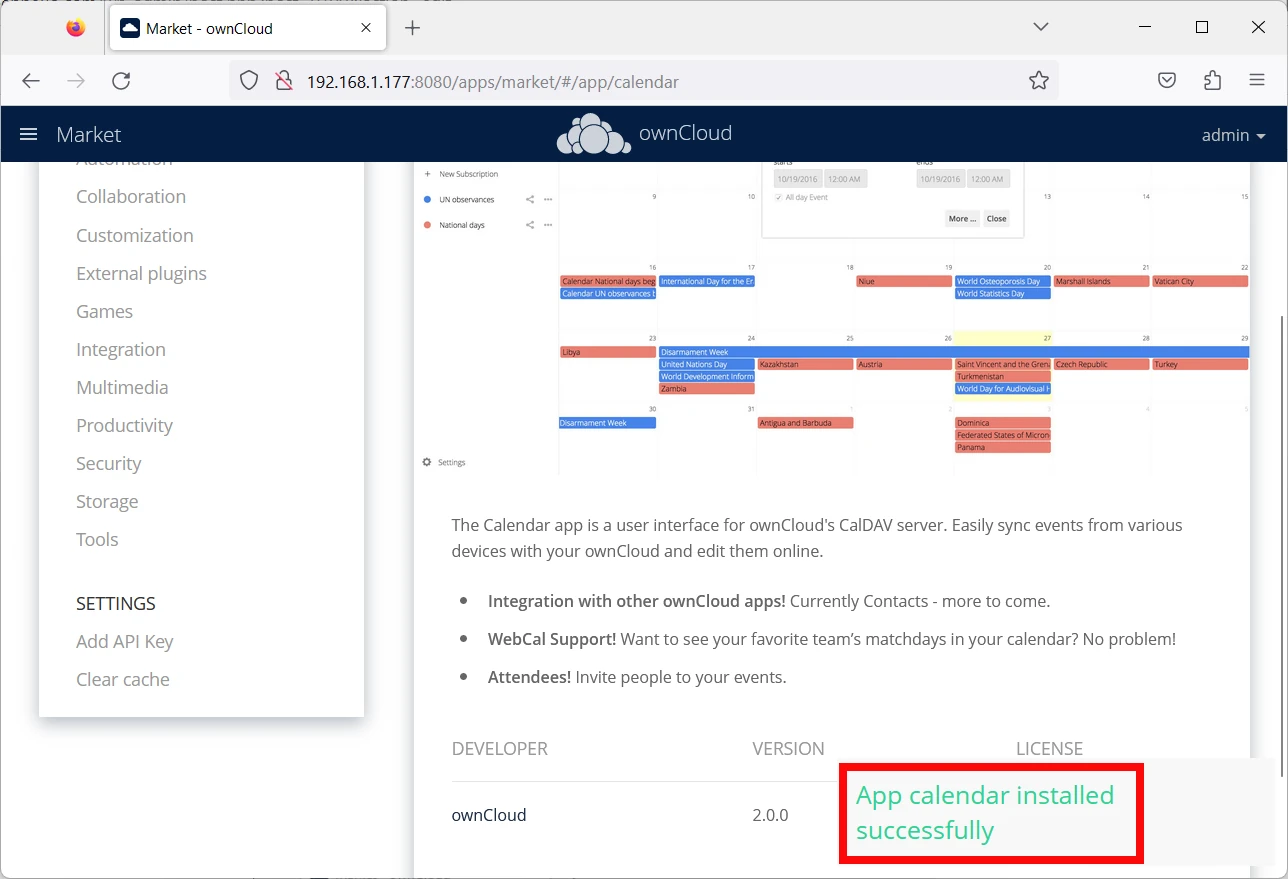This screenshot has width=1288, height=879.
Task: Select the Games category
Action: point(104,312)
